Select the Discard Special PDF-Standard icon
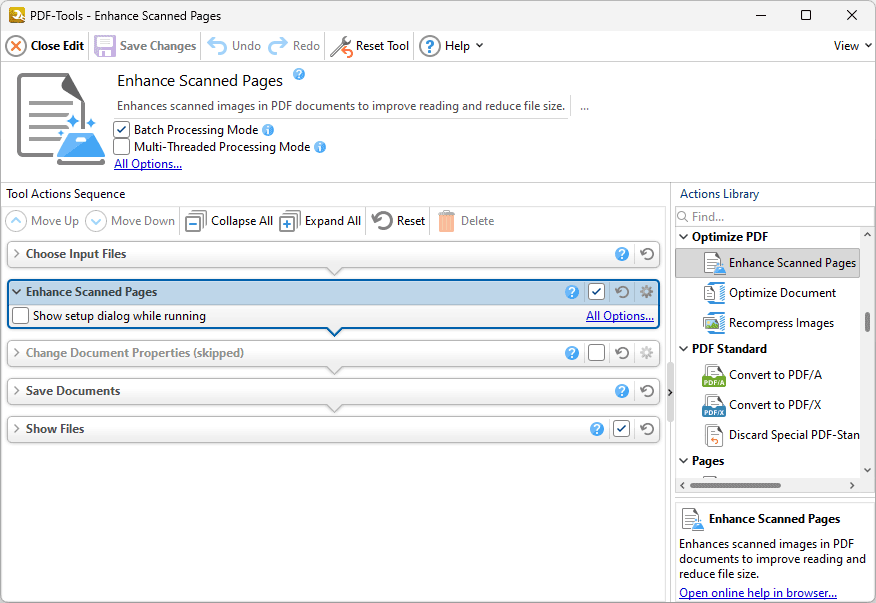 click(x=714, y=435)
